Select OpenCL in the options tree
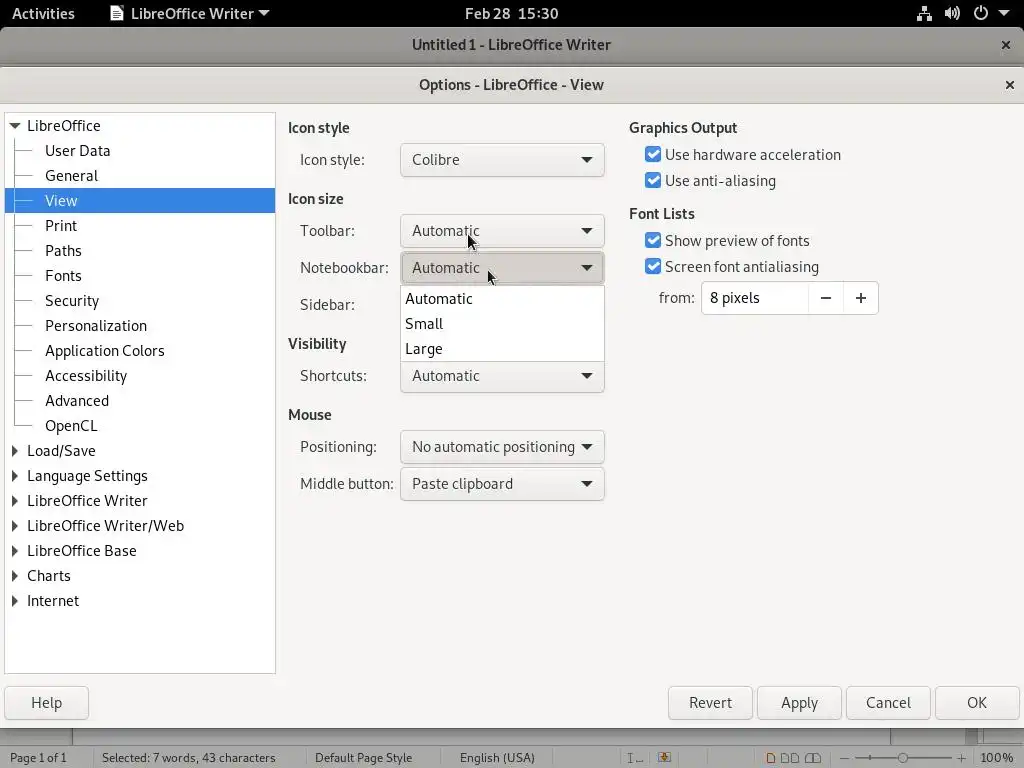Screen dimensions: 1024x768 point(71,426)
